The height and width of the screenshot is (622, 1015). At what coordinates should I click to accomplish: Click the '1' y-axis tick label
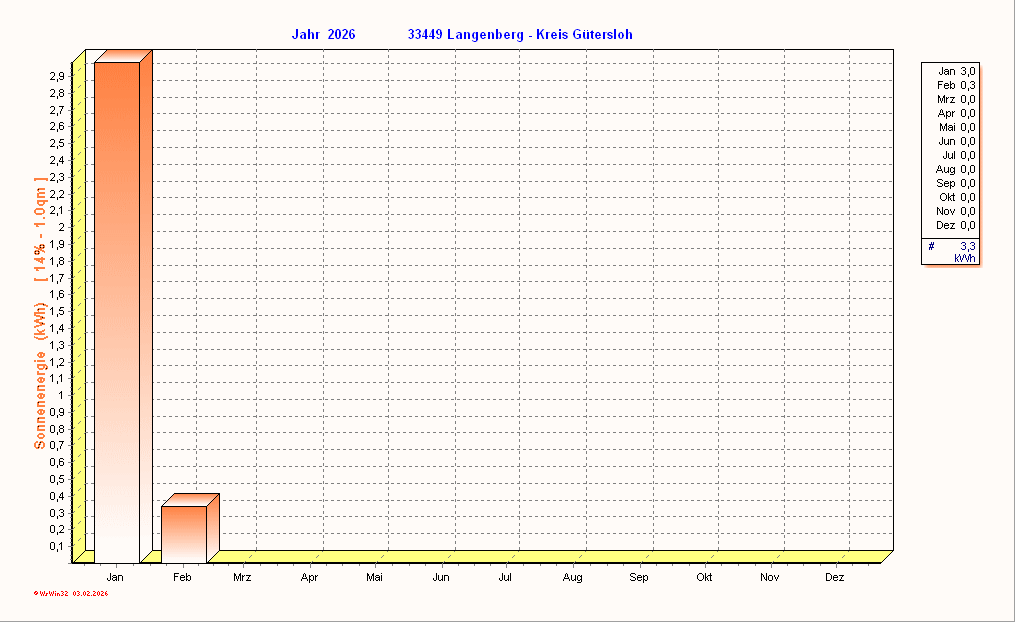(62, 395)
